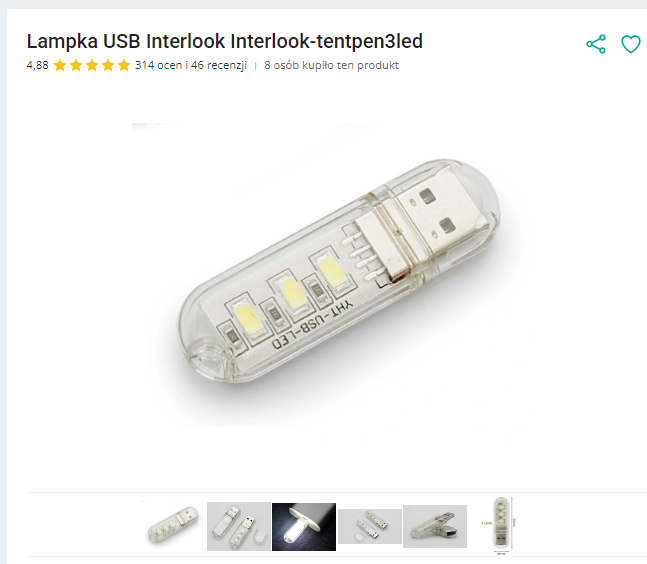Select thumbnail showing two USB lamps
This screenshot has width=647, height=564.
click(x=238, y=526)
